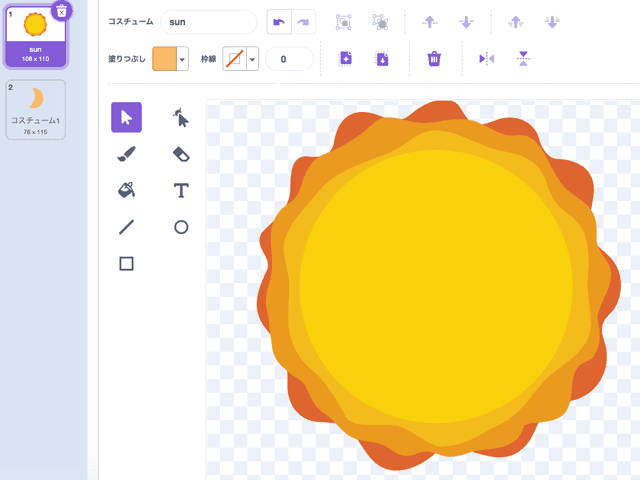Pick the Eraser tool
Viewport: 640px width, 480px height.
(x=181, y=154)
